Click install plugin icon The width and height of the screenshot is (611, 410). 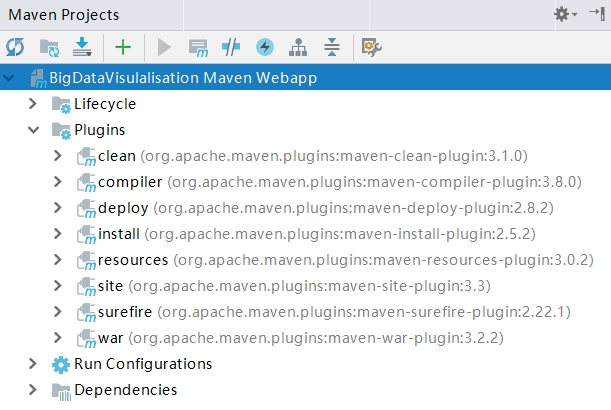pyautogui.click(x=86, y=235)
